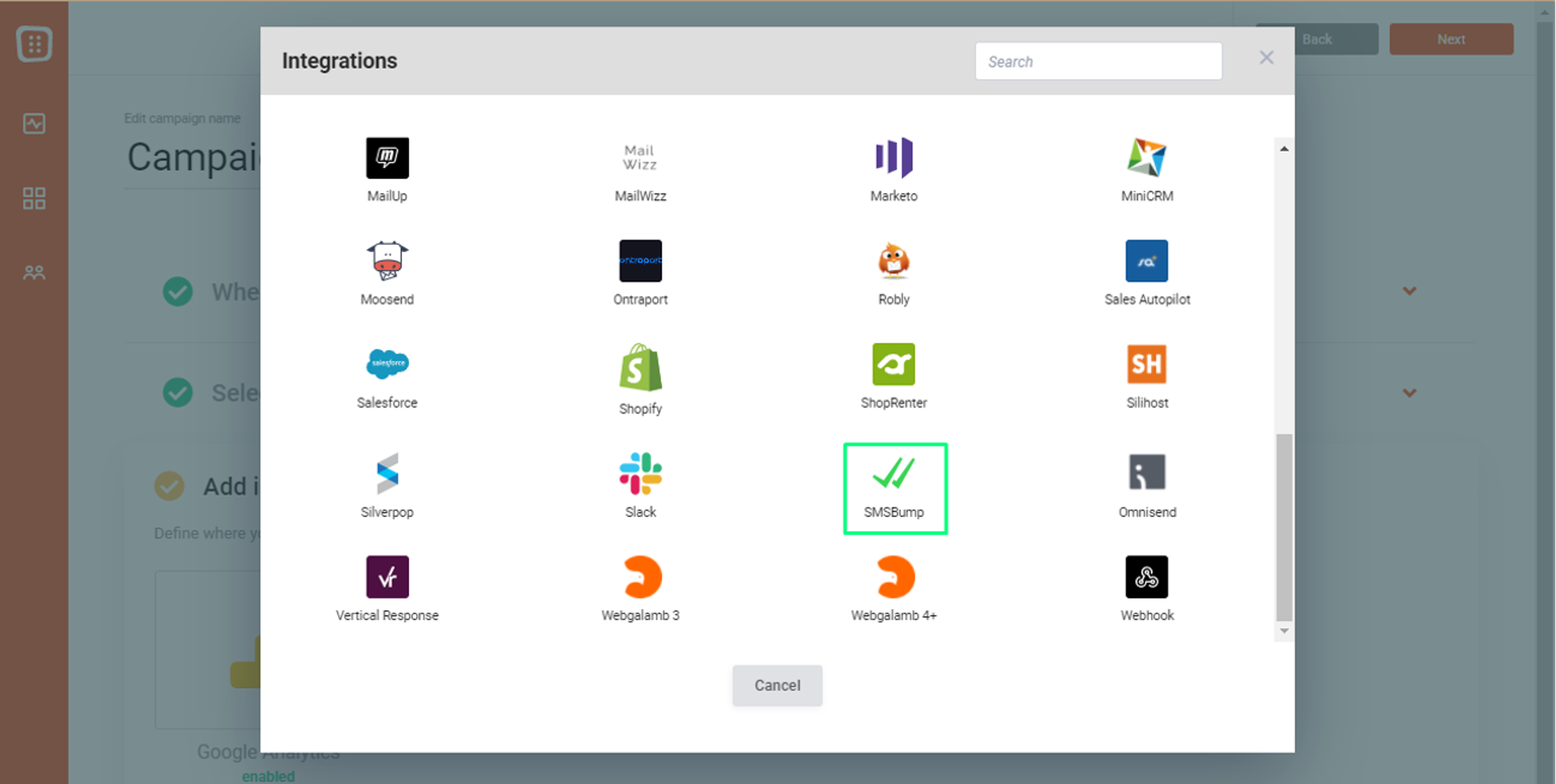The image size is (1556, 784).
Task: Select the Silverpop integration icon
Action: [x=387, y=474]
